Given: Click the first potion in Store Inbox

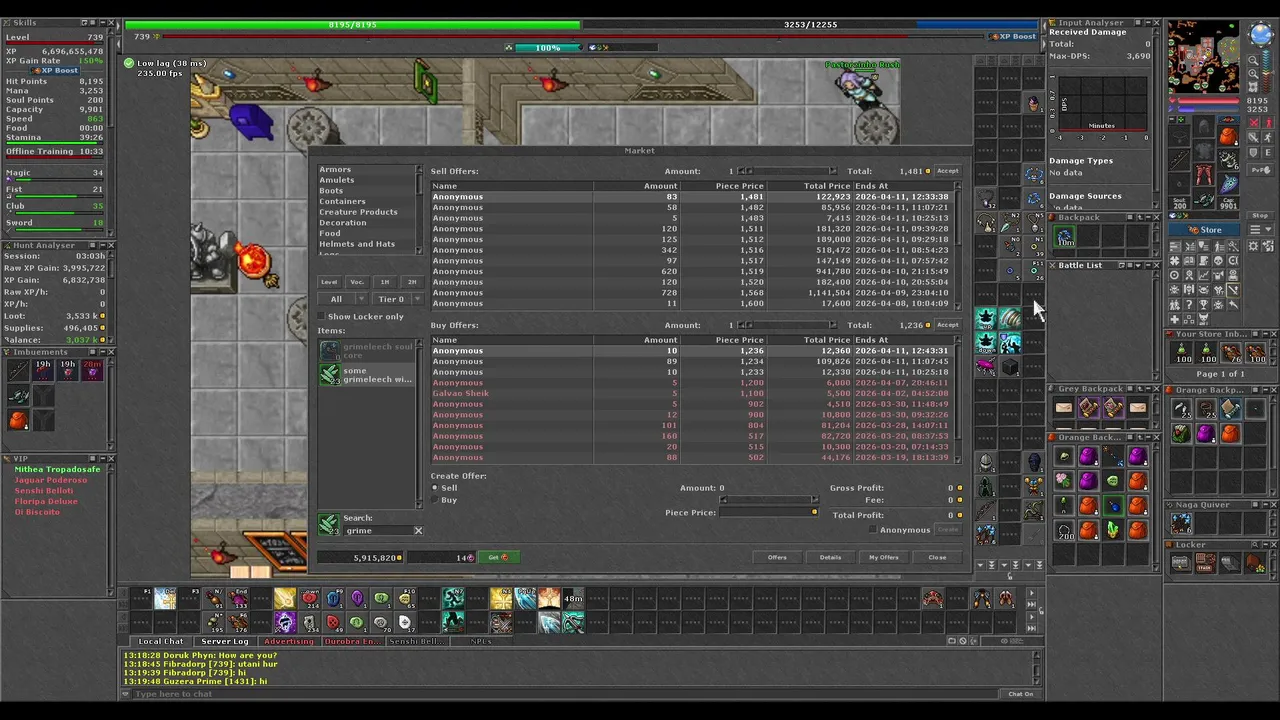Looking at the screenshot, I should [x=1183, y=353].
